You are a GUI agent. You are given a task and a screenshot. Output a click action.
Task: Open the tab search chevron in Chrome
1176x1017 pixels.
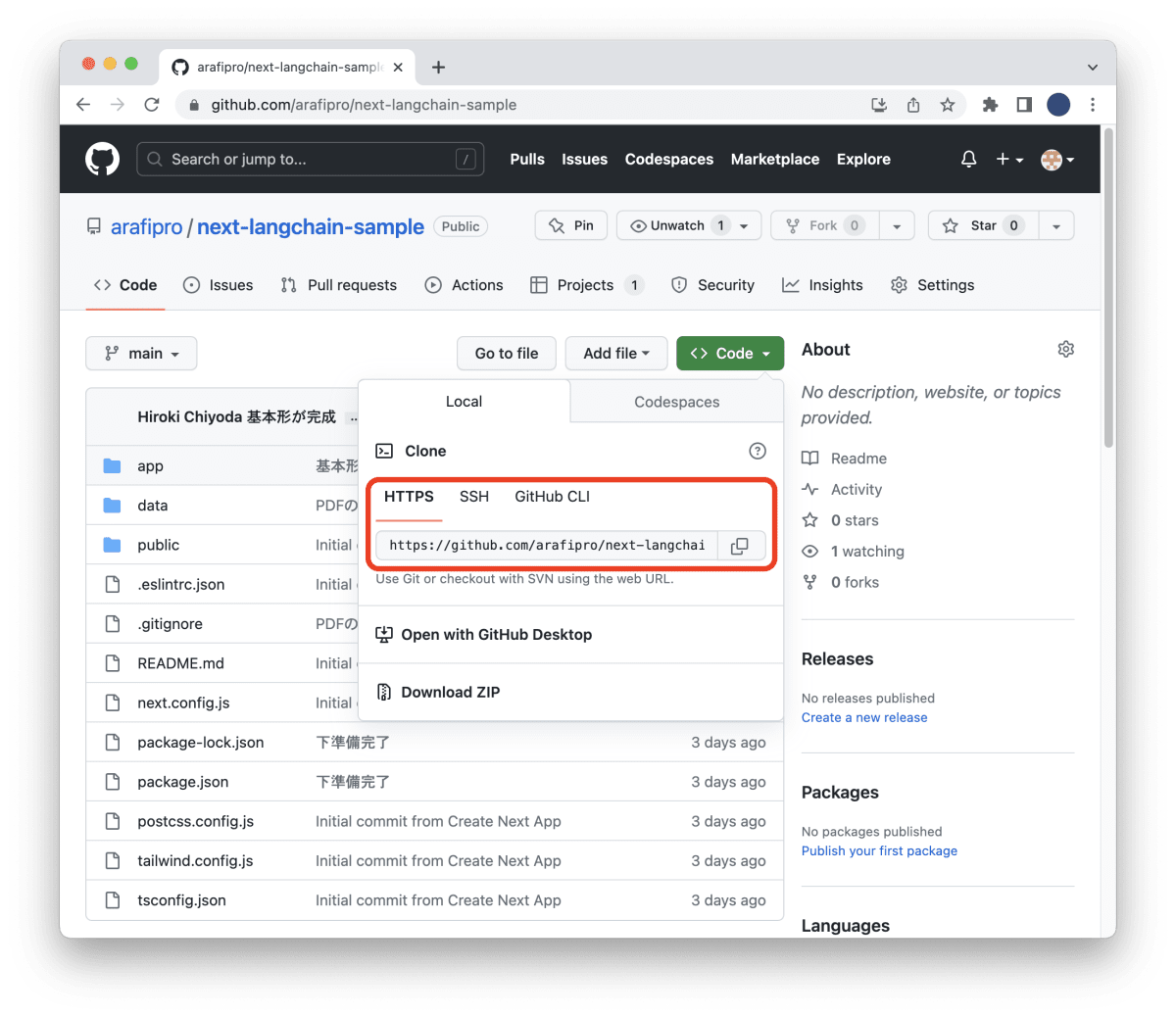[1092, 68]
